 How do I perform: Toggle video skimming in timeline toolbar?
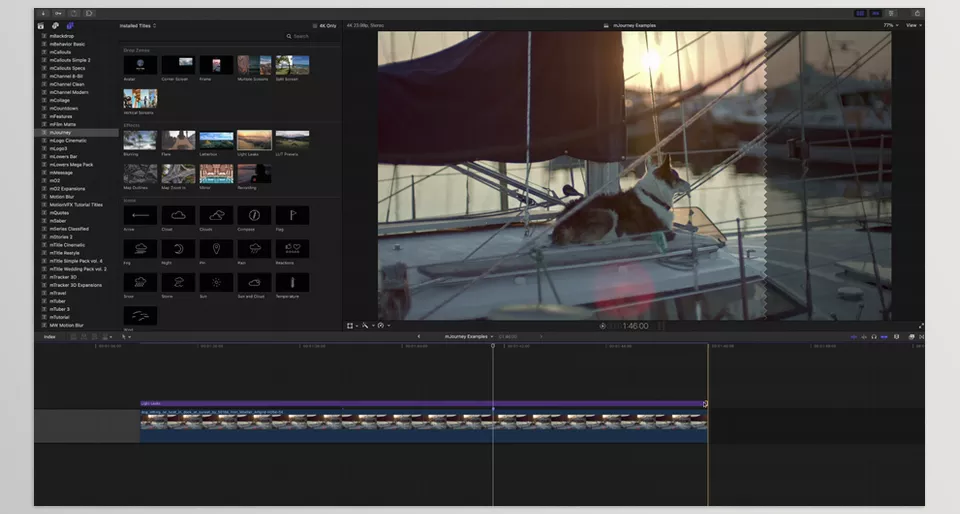(x=854, y=337)
